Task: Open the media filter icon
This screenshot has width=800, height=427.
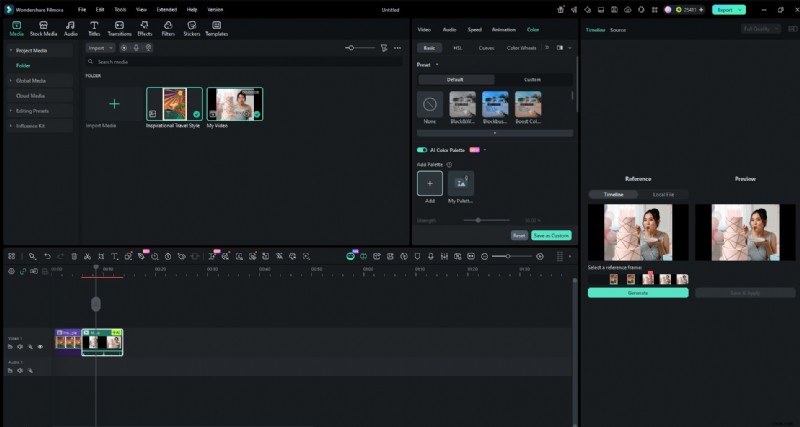Action: [x=384, y=47]
